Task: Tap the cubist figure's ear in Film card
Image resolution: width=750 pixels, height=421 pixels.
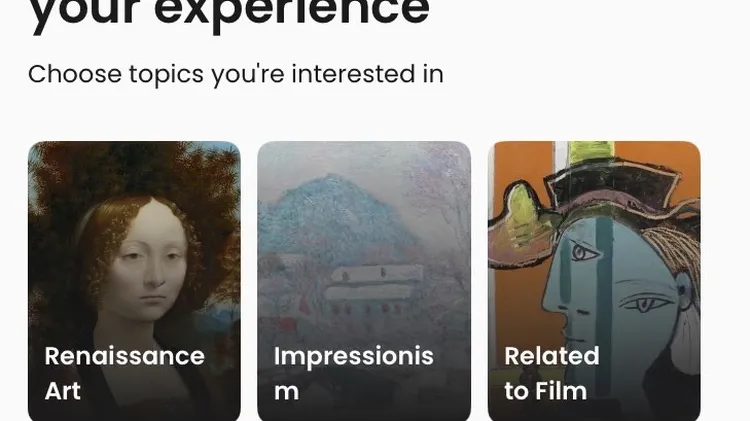Action: tap(683, 291)
